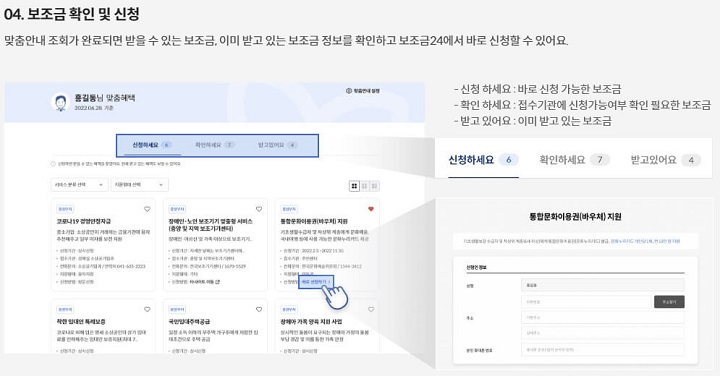Click the info notice below the tabs

click(x=116, y=164)
